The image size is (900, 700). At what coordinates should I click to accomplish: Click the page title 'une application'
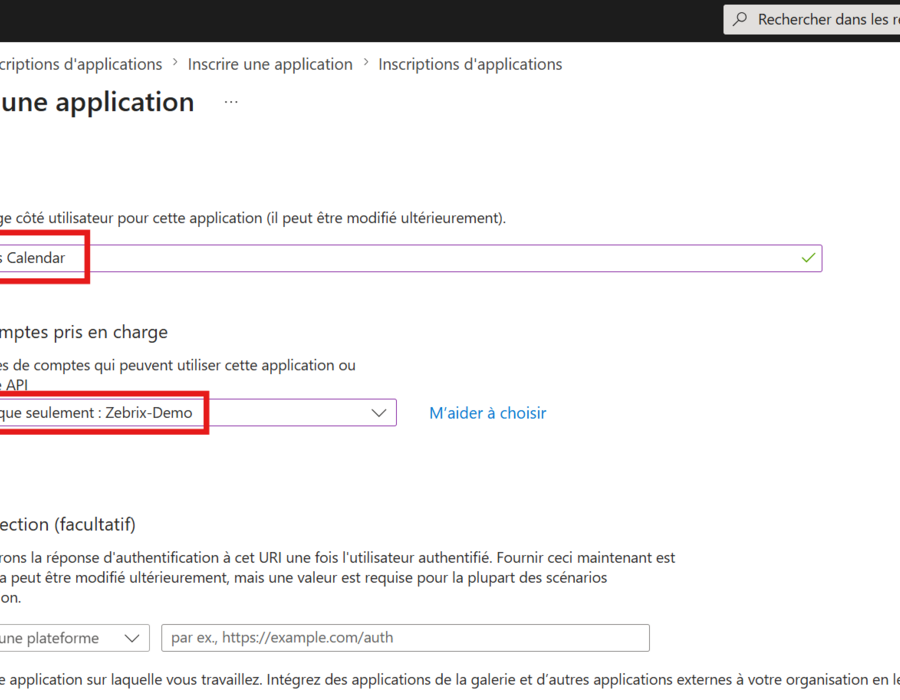(x=97, y=103)
